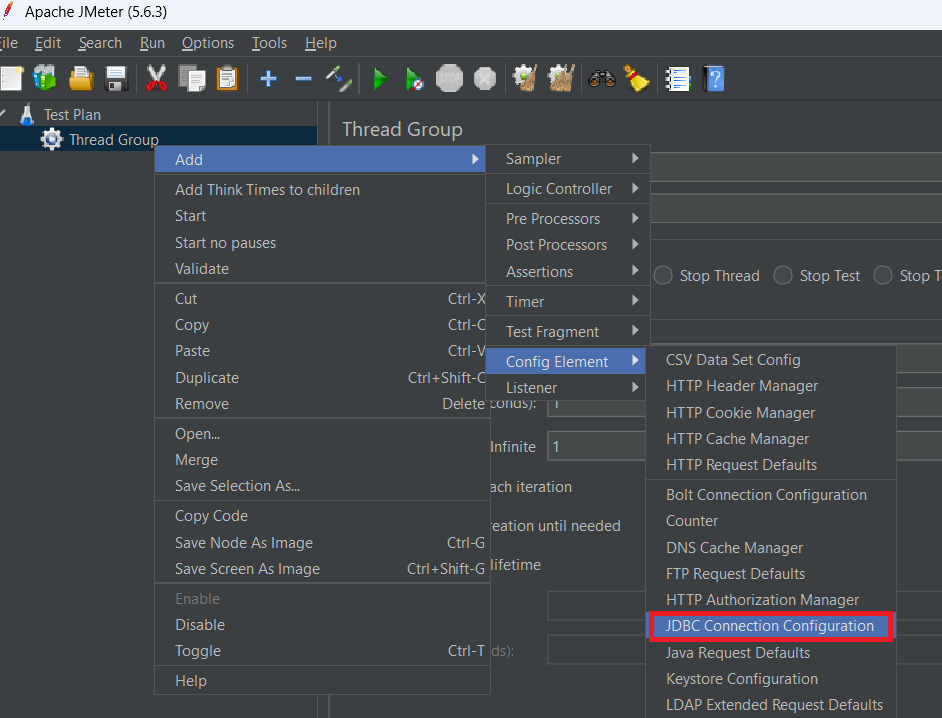Select Copy Code in context menu
The width and height of the screenshot is (942, 718).
(x=320, y=516)
